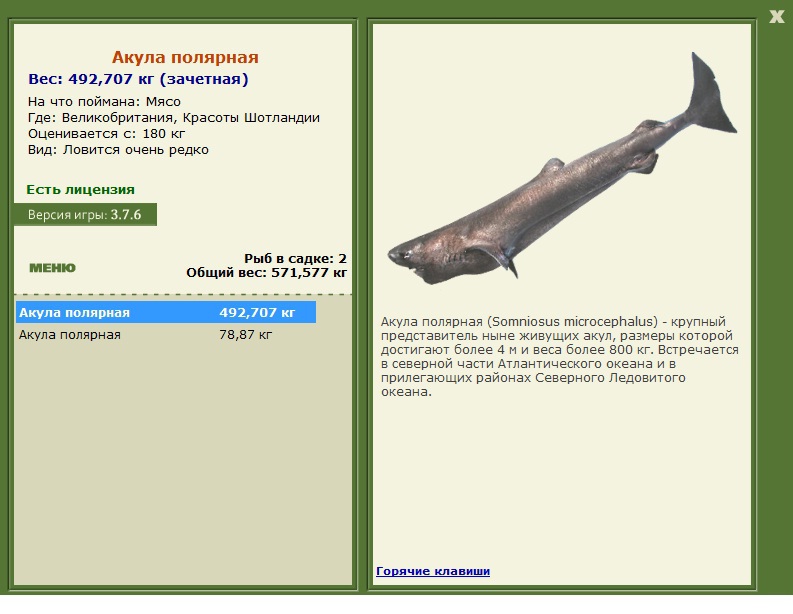Close the window with the X icon
Viewport: 793px width, 614px height.
click(x=776, y=17)
